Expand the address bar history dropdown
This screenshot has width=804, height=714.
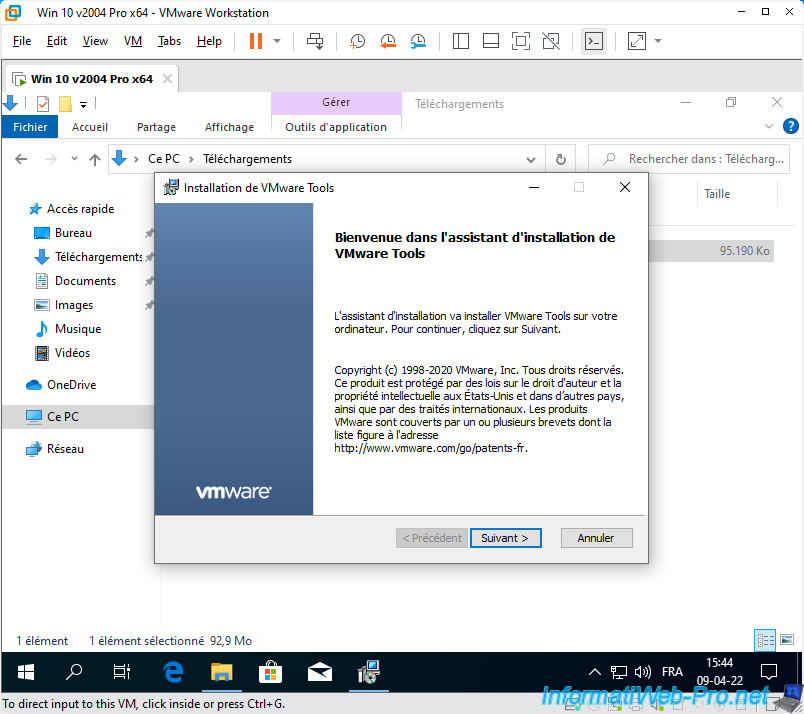(531, 160)
